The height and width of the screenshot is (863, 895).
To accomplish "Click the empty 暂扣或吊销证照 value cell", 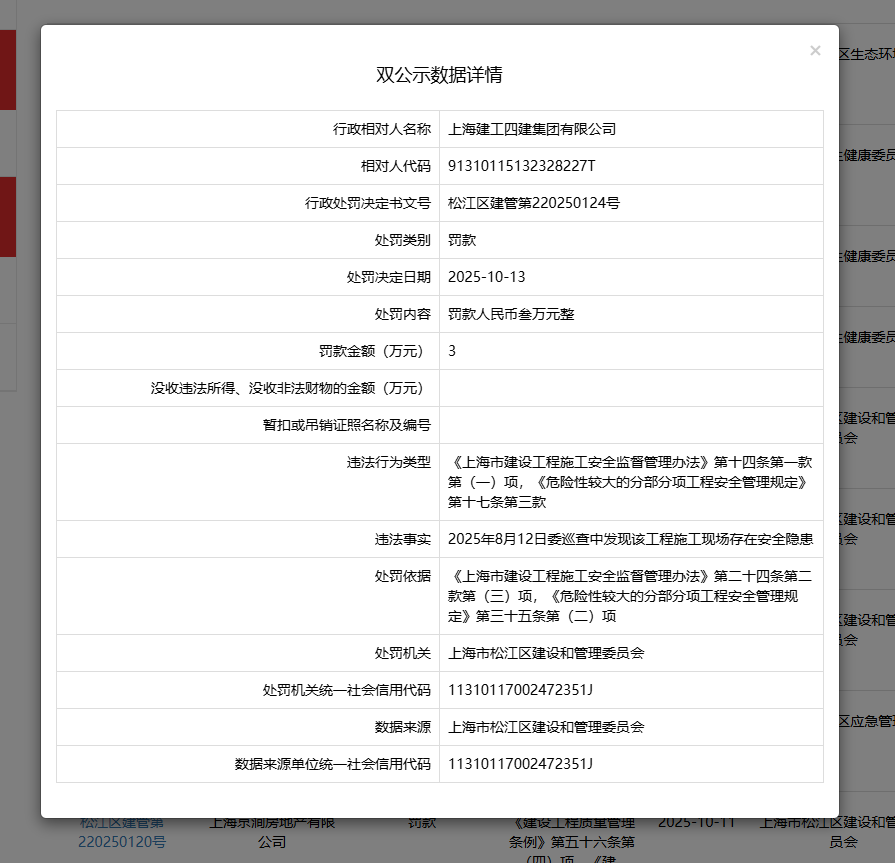I will click(630, 425).
